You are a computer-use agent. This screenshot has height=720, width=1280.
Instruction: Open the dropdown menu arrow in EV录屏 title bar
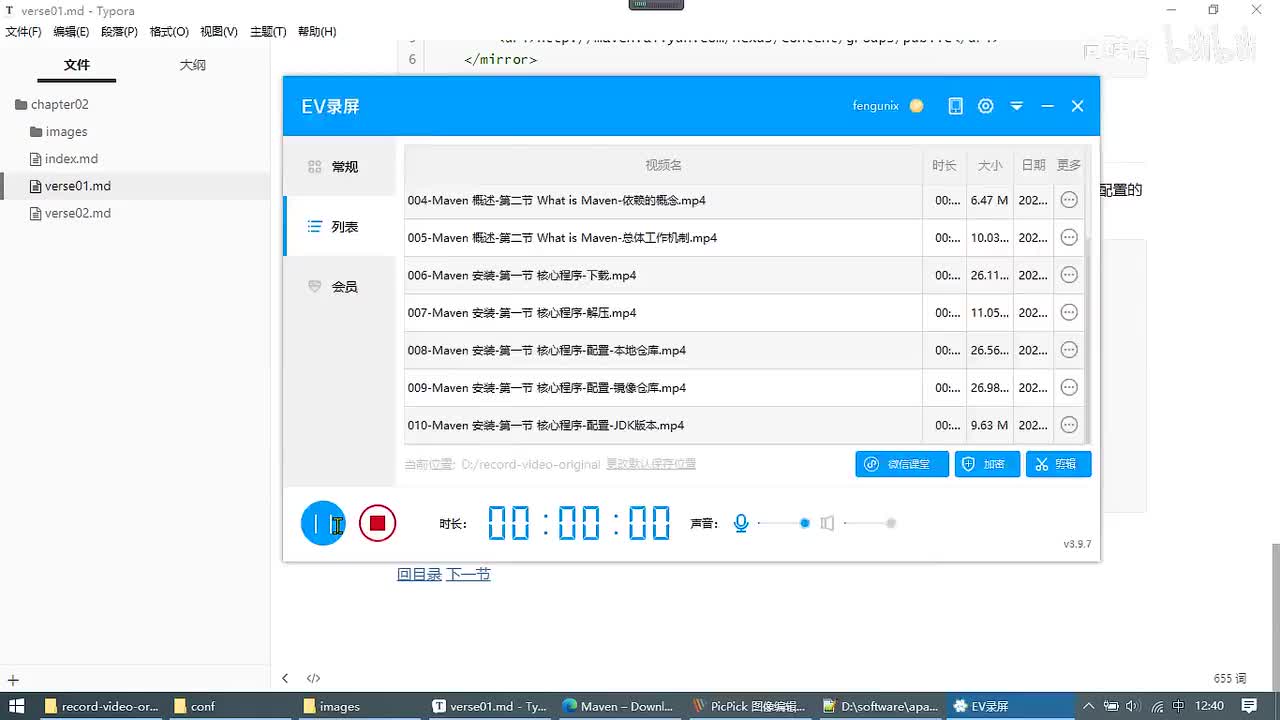1016,106
